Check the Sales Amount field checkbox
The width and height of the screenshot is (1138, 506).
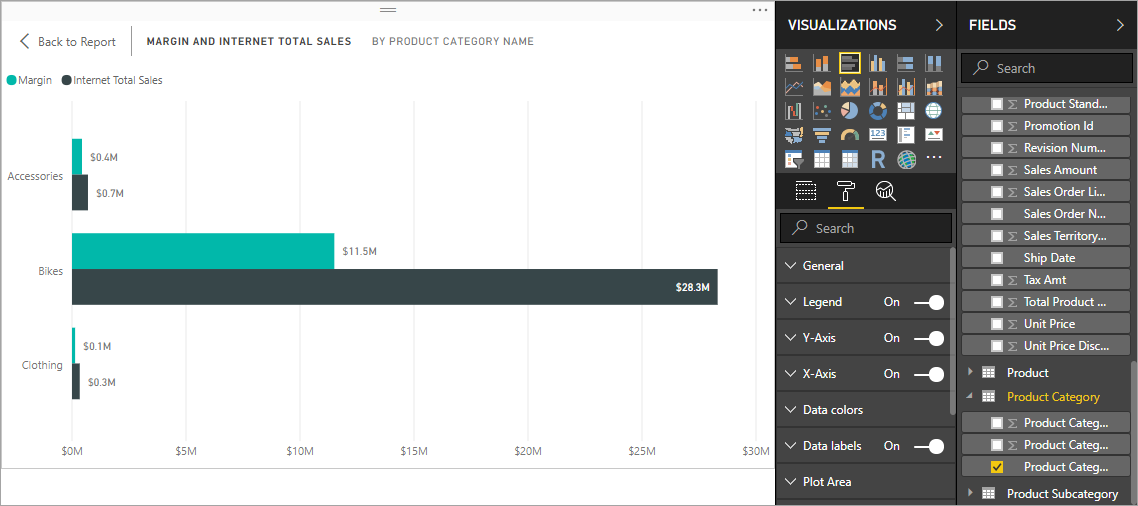997,170
